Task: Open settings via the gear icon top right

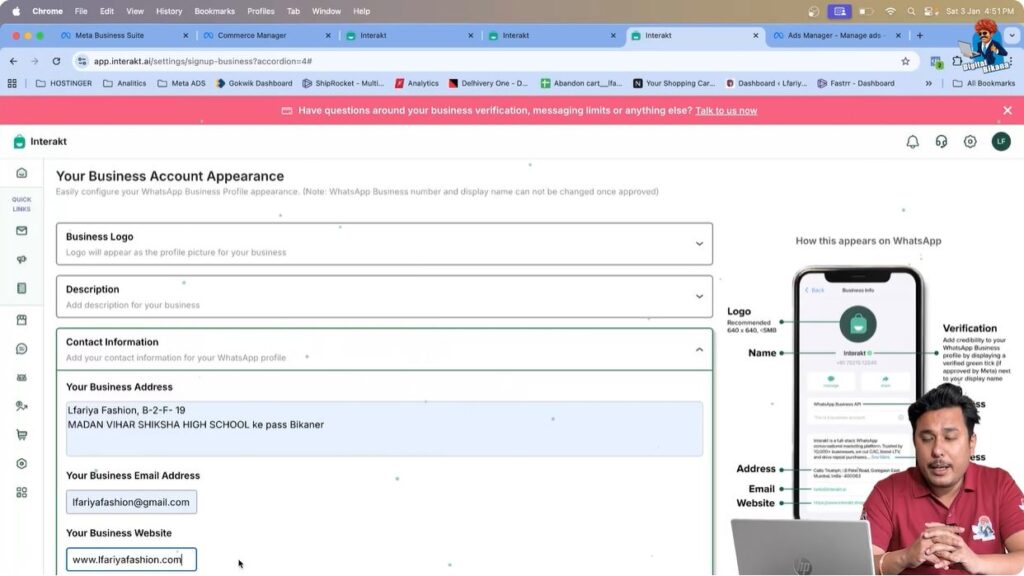Action: tap(970, 142)
